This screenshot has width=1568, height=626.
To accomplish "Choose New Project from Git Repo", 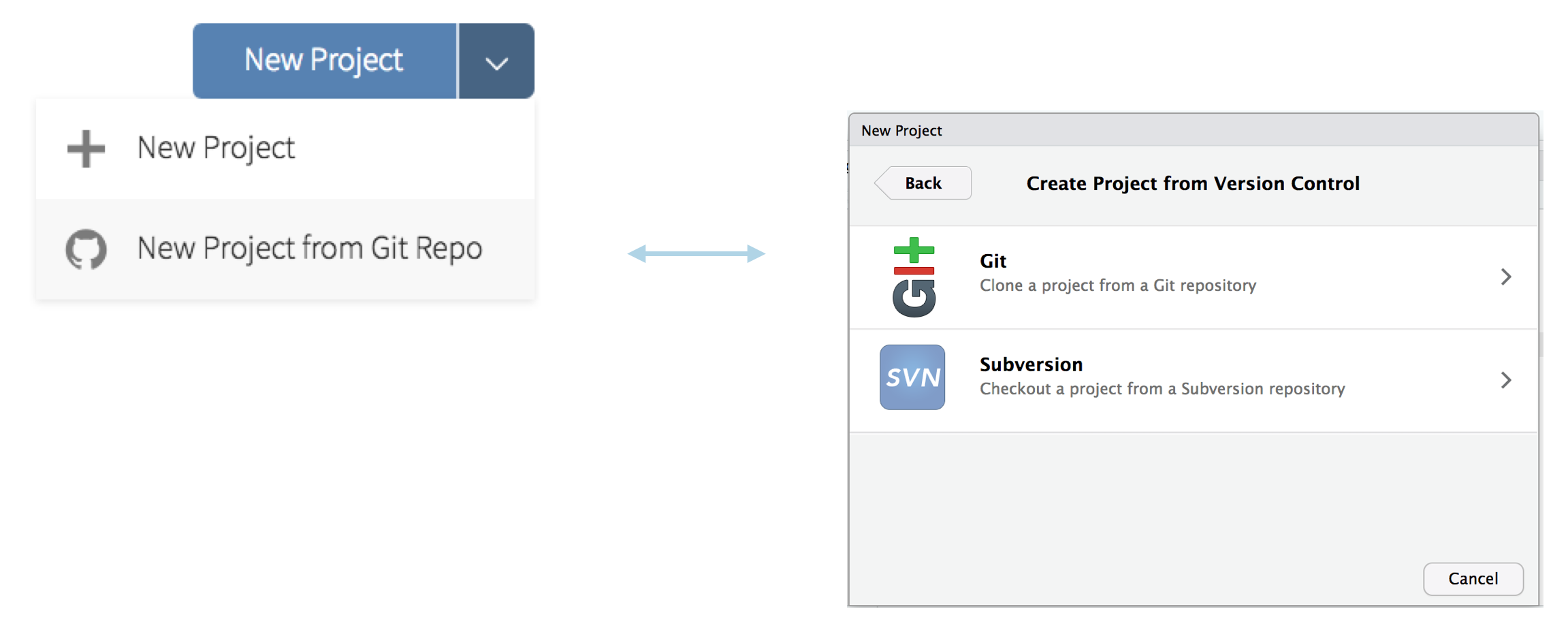I will point(285,249).
